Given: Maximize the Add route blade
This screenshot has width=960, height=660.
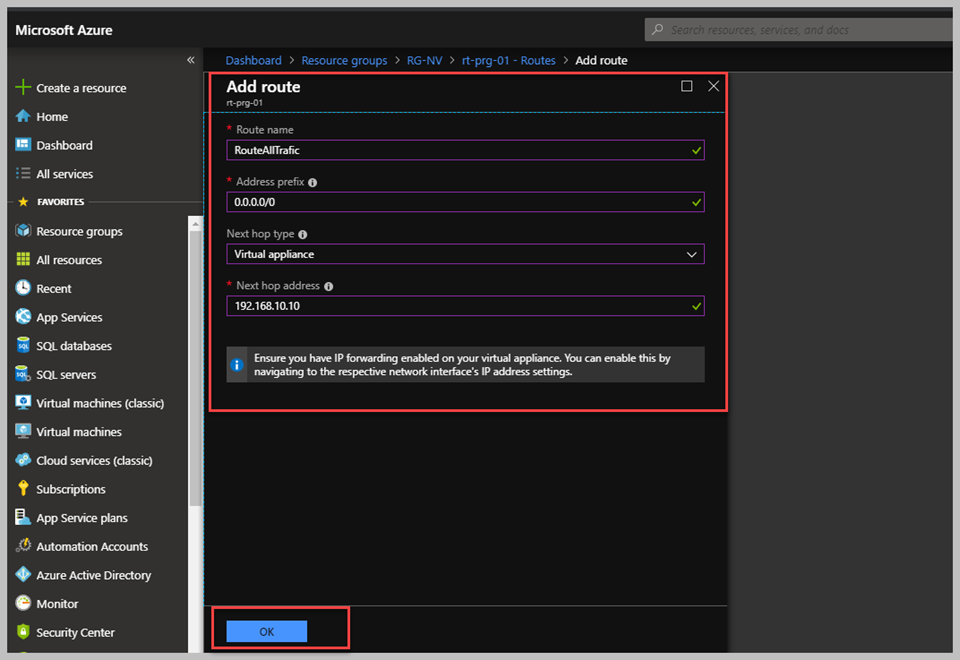Looking at the screenshot, I should 687,86.
